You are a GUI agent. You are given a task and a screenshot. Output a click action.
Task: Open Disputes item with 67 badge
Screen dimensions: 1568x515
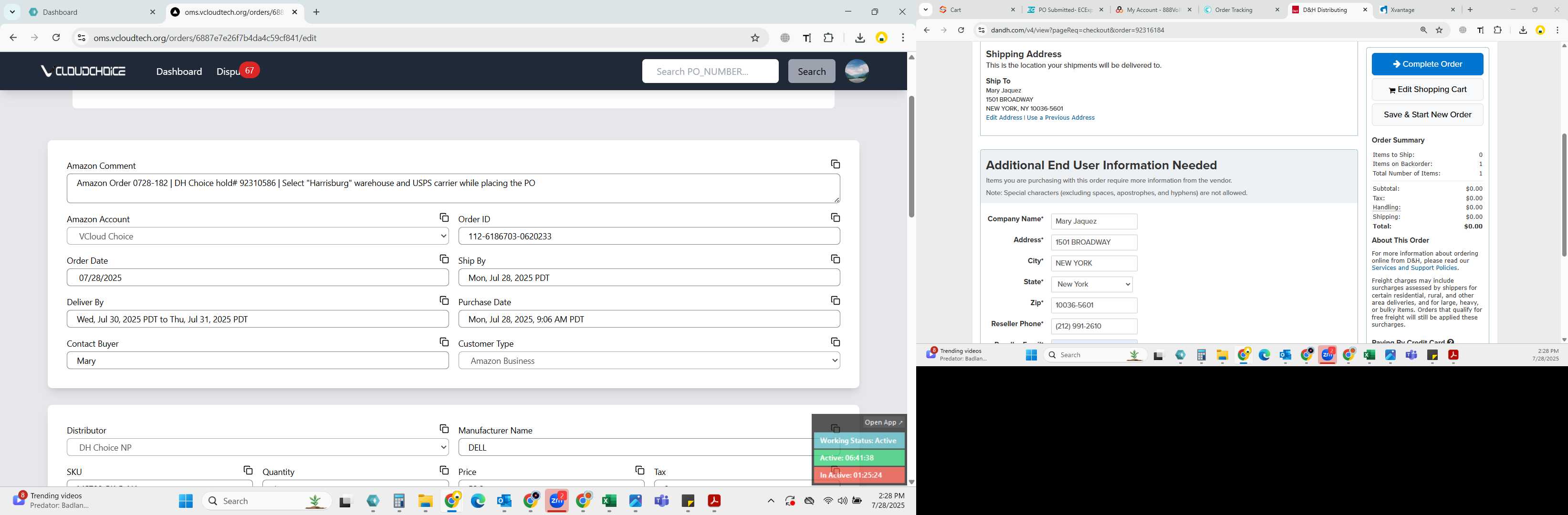(237, 71)
